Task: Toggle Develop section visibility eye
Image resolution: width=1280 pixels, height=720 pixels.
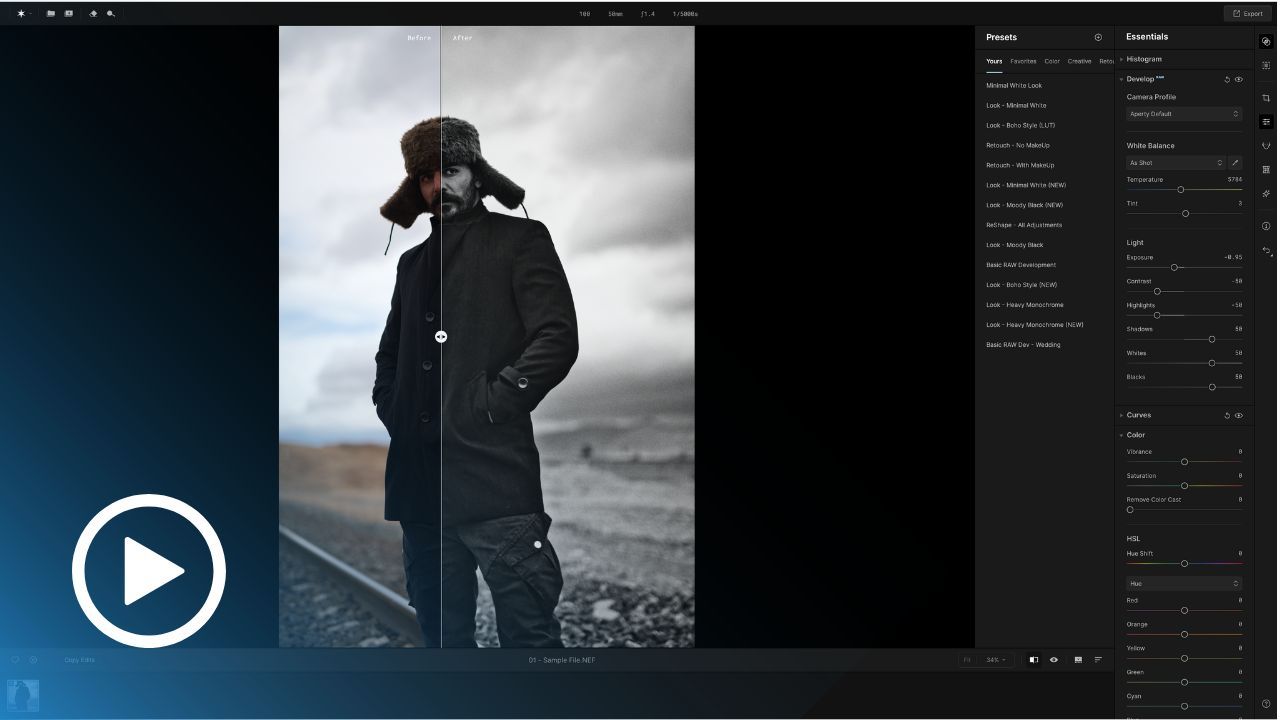Action: (x=1239, y=79)
